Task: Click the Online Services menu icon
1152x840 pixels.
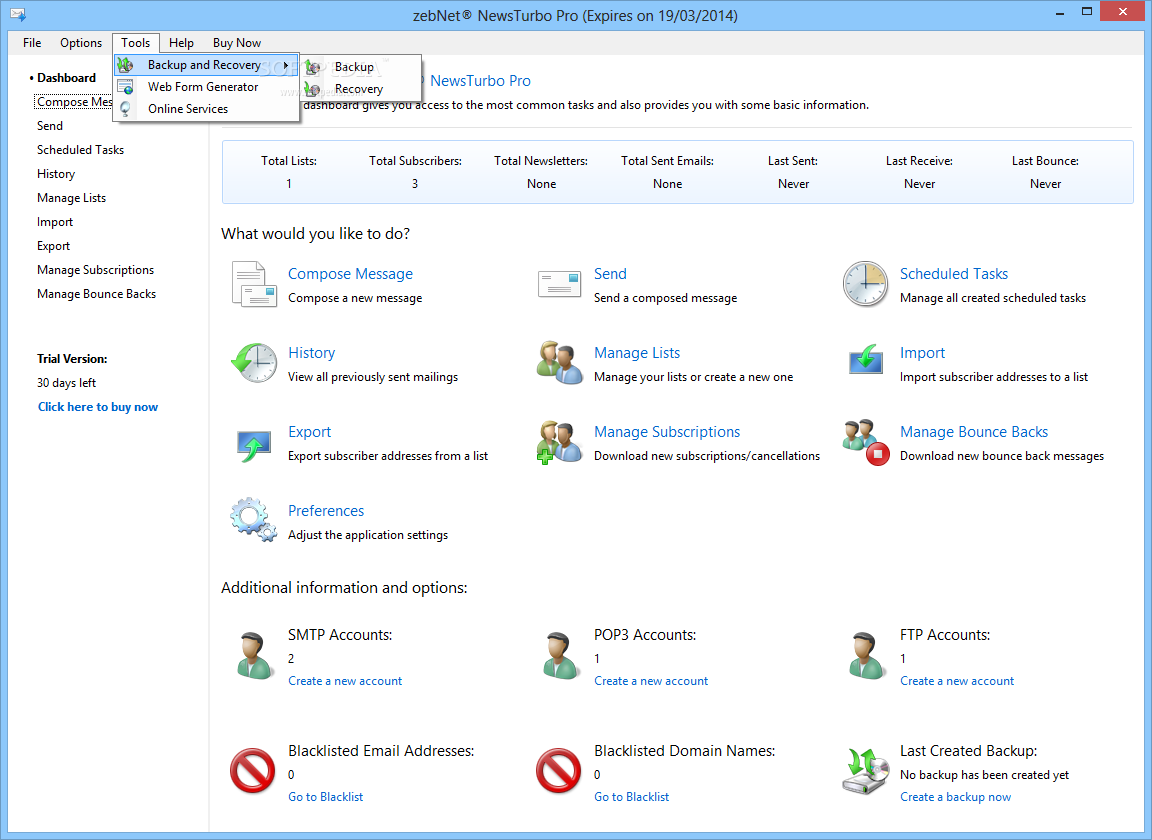Action: pyautogui.click(x=126, y=109)
